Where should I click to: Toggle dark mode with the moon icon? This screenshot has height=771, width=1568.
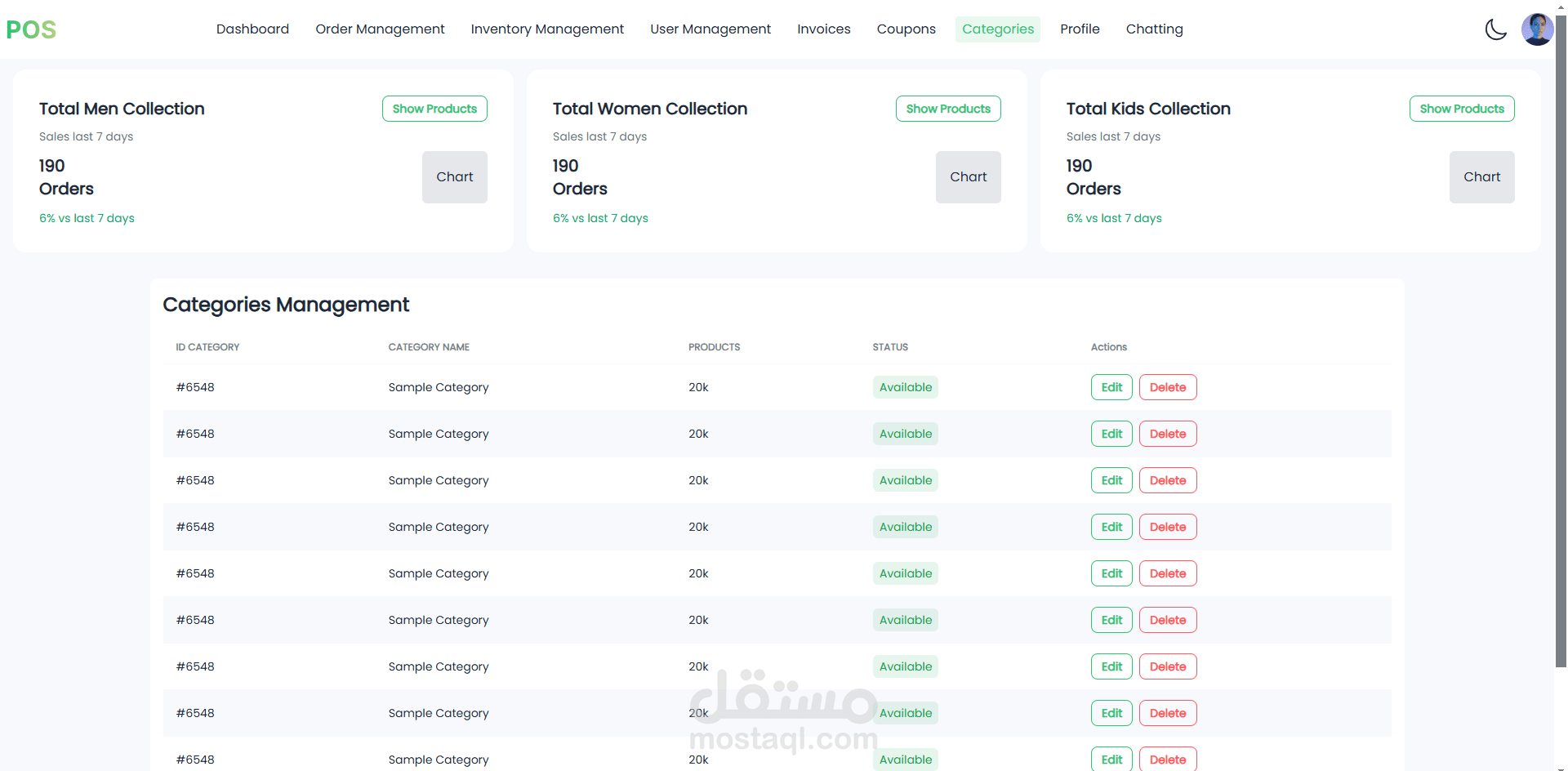coord(1495,29)
